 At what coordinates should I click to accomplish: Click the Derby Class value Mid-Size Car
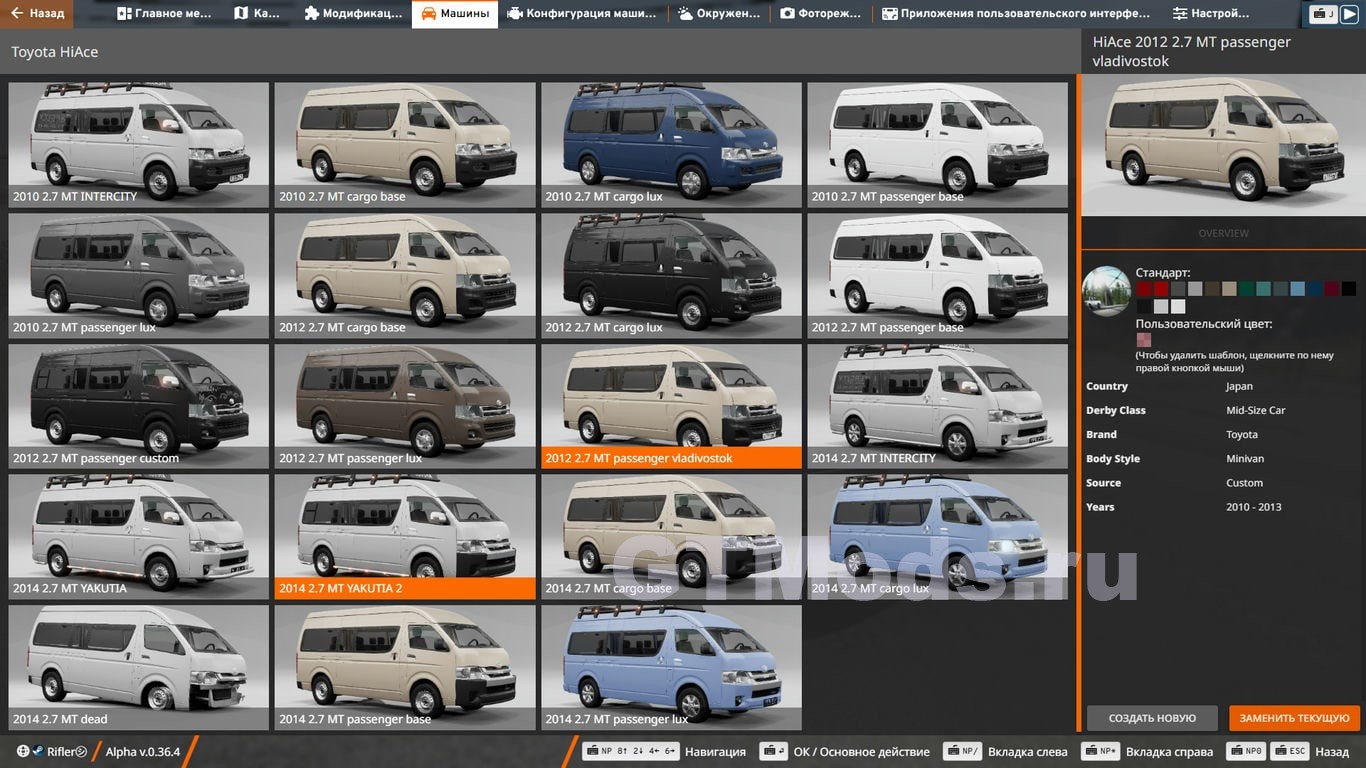coord(1256,410)
